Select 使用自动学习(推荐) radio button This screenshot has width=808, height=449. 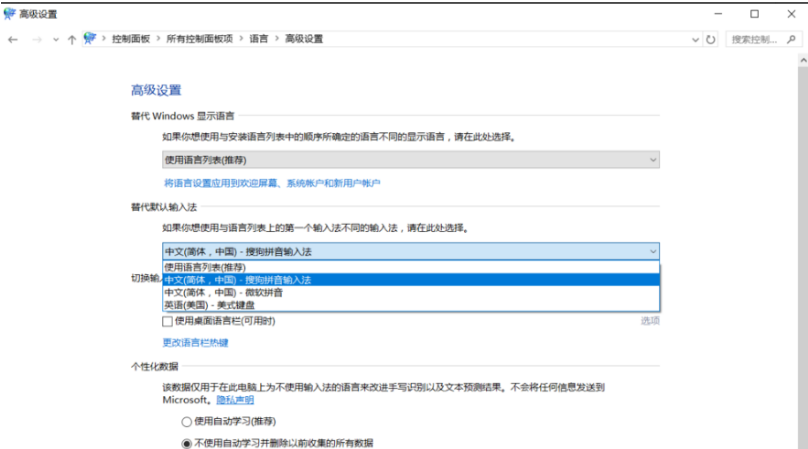point(186,422)
